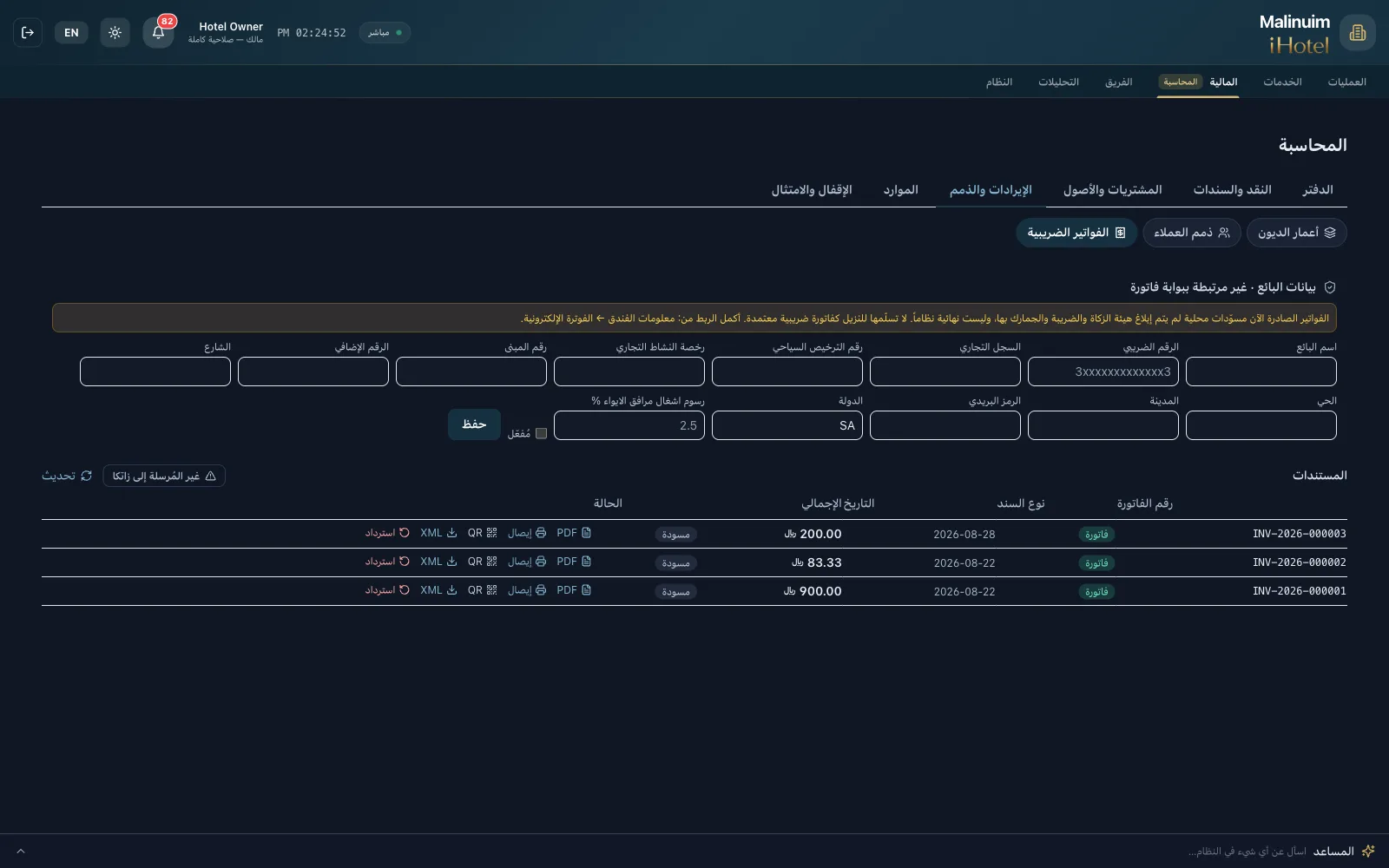Switch to الدفتر tab
This screenshot has width=1389, height=868.
(x=1317, y=189)
